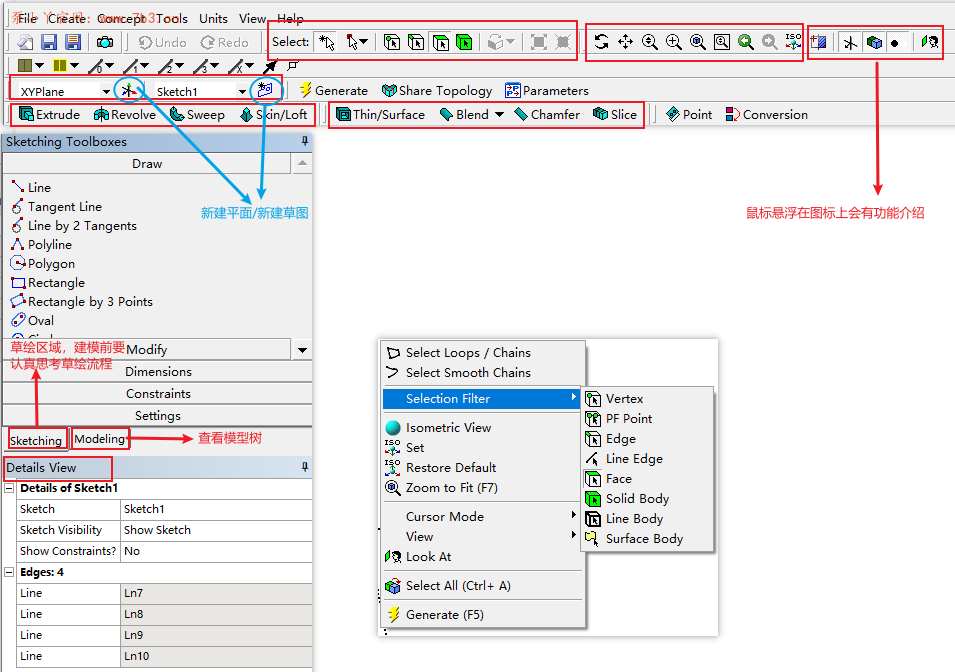Click Slice in the features toolbar

pyautogui.click(x=615, y=115)
